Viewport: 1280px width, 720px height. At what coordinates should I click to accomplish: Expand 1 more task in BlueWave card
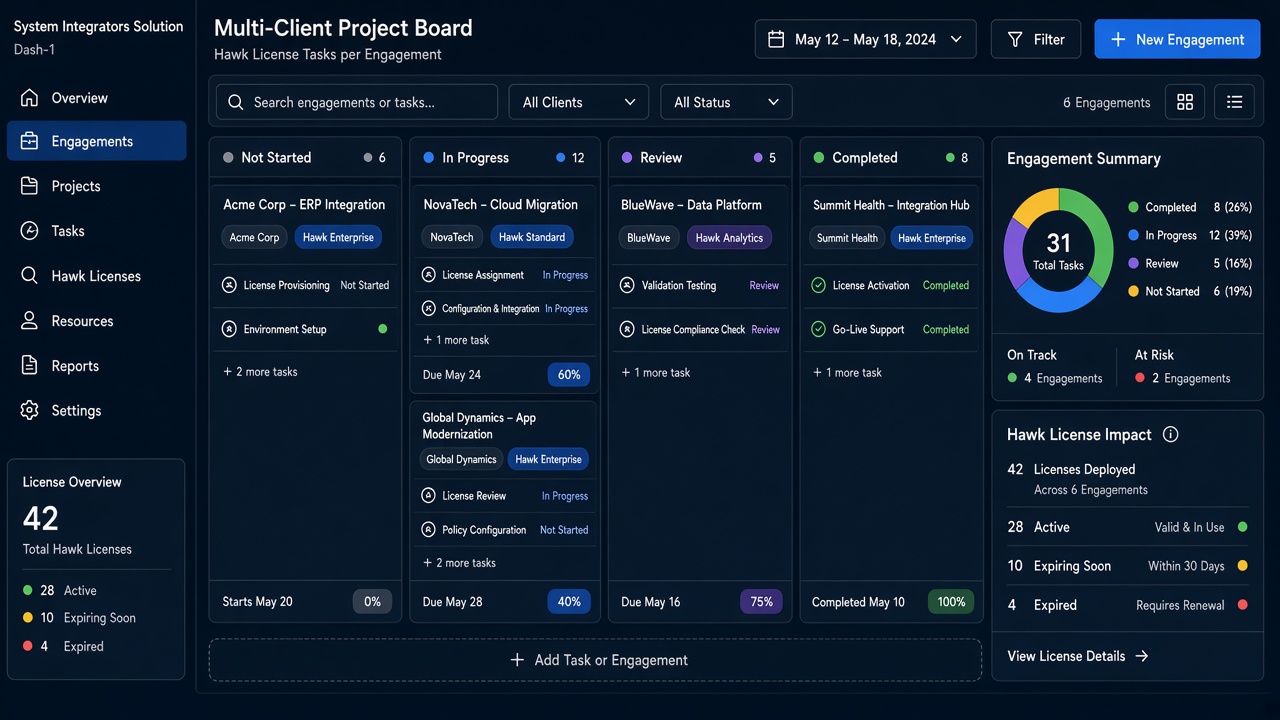click(x=656, y=372)
